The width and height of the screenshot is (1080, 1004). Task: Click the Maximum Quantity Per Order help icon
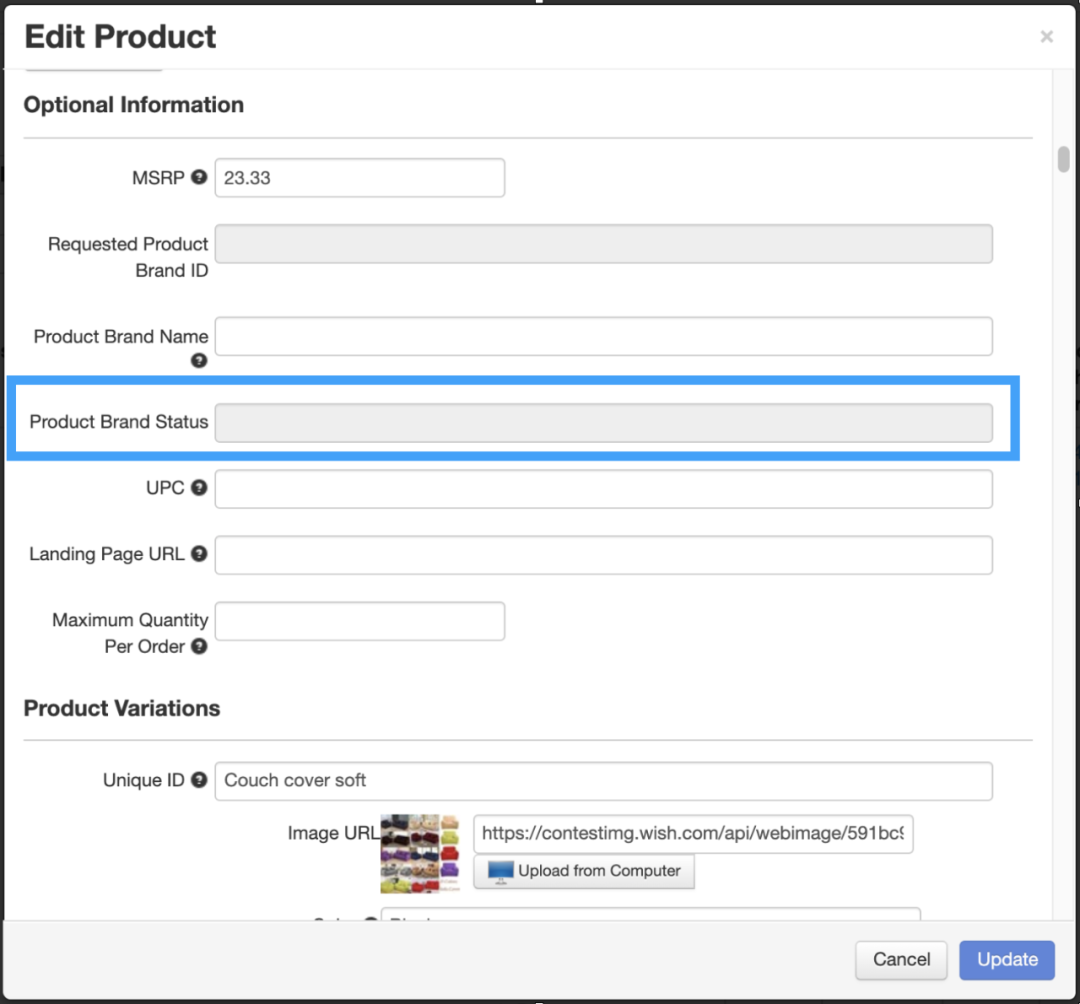tap(199, 646)
